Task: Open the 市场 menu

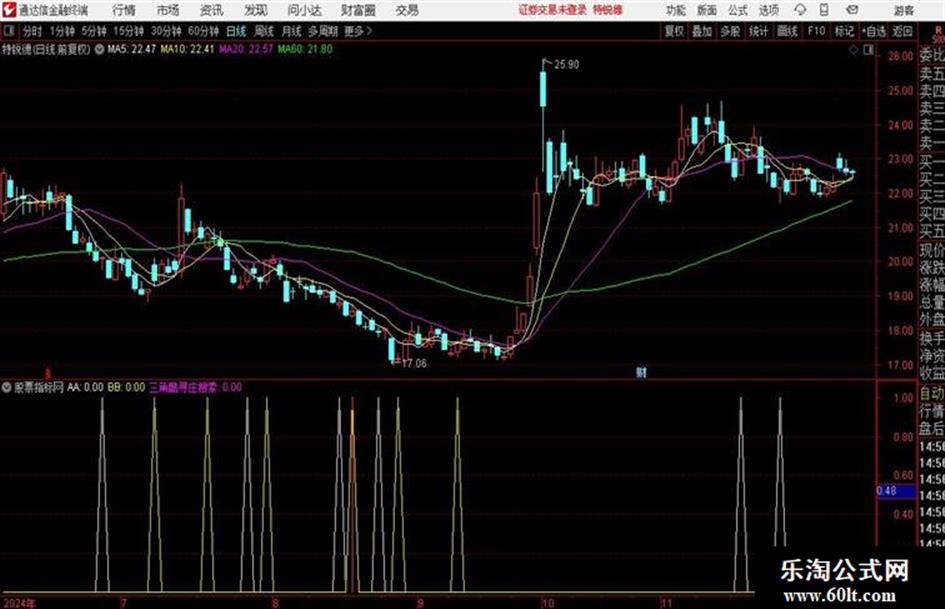Action: pyautogui.click(x=168, y=10)
